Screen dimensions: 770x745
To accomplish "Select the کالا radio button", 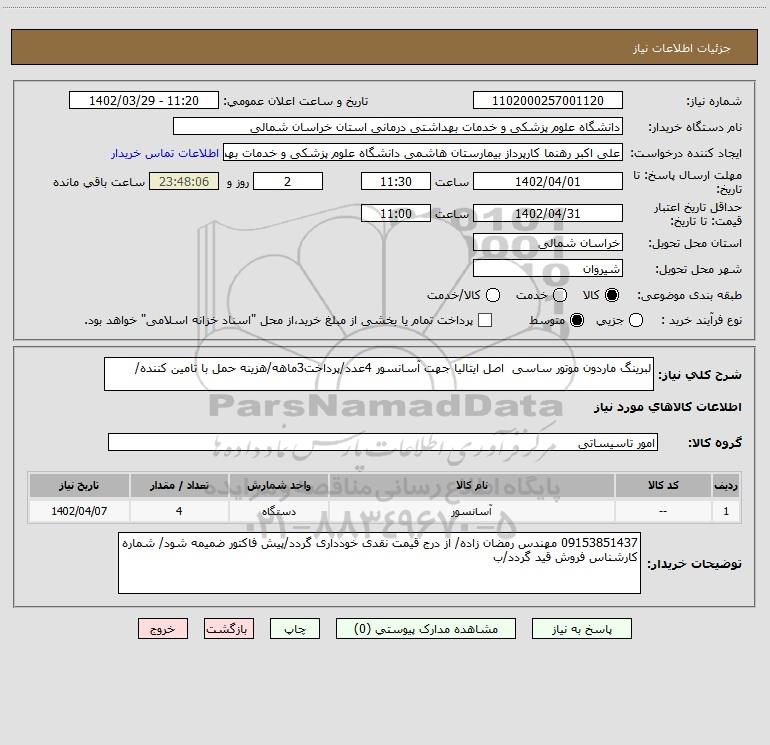I will pos(612,295).
